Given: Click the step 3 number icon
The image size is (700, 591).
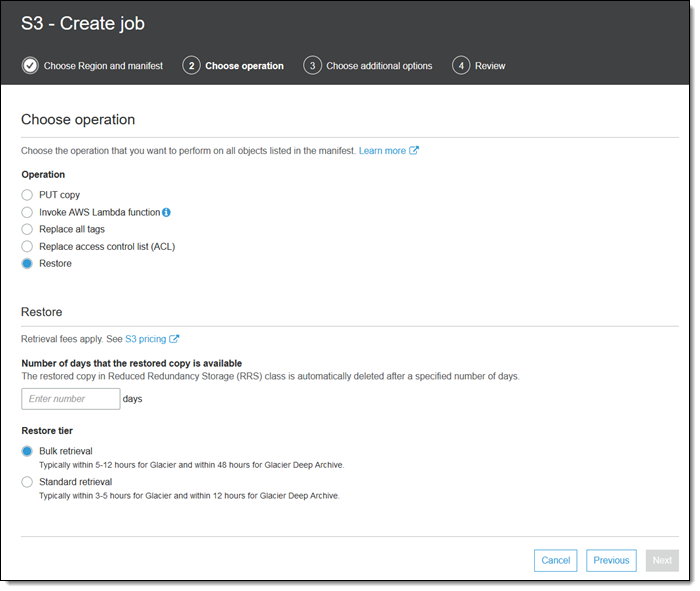Looking at the screenshot, I should click(312, 66).
